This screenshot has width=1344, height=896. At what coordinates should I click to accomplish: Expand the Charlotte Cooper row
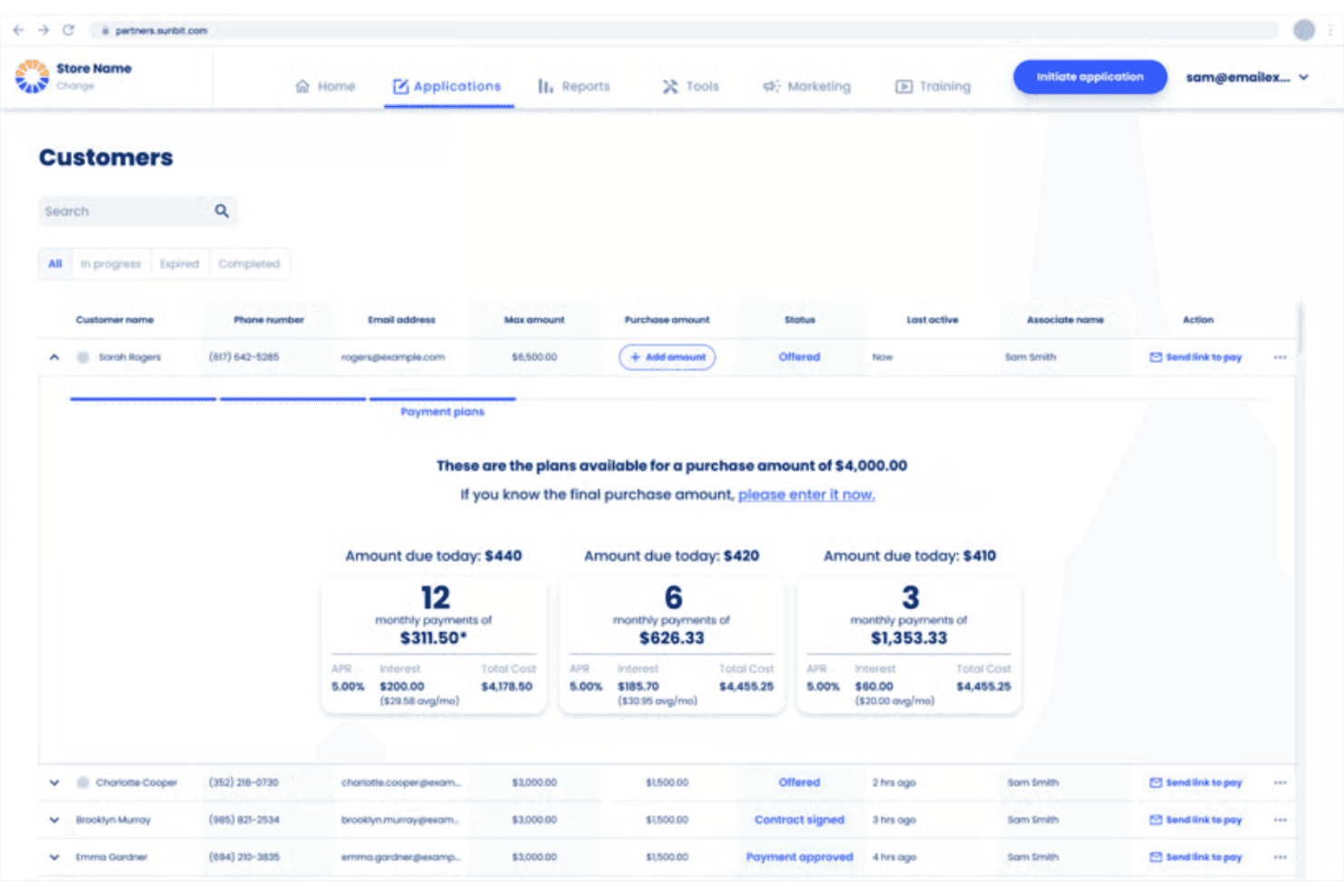tap(54, 783)
